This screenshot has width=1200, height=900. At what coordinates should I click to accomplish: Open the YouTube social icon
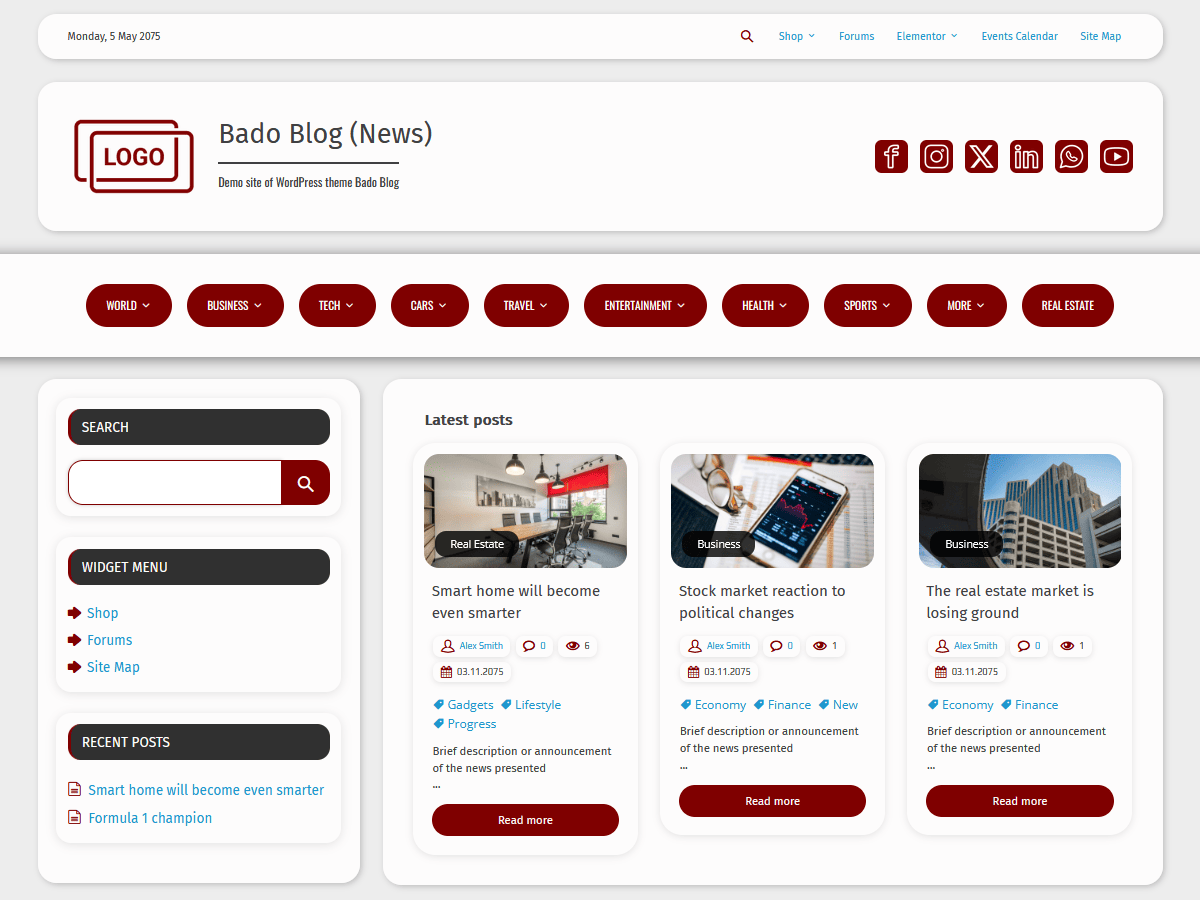[1116, 157]
